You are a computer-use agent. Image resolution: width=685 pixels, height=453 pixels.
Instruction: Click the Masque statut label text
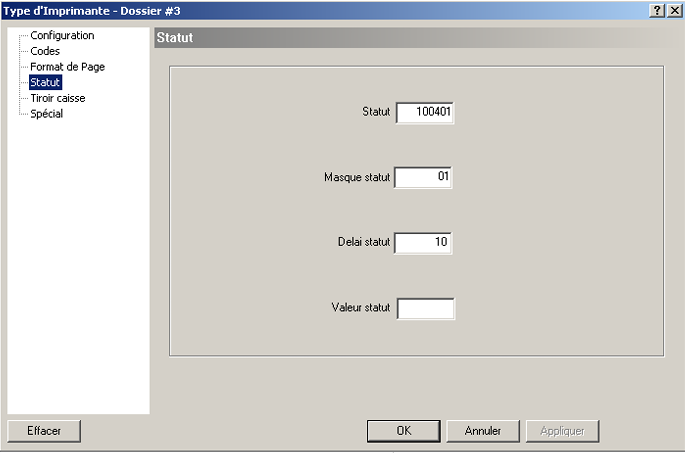357,177
